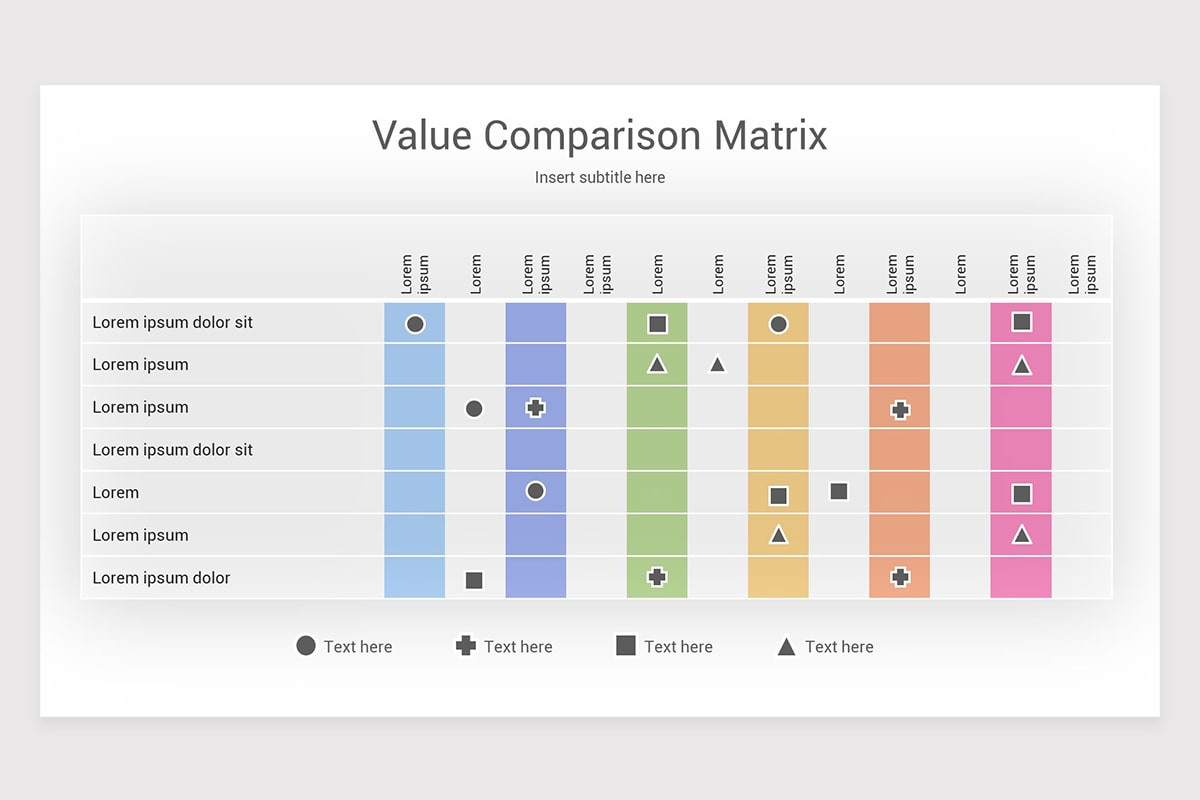Select the circle in the blue column's first row

(x=415, y=324)
